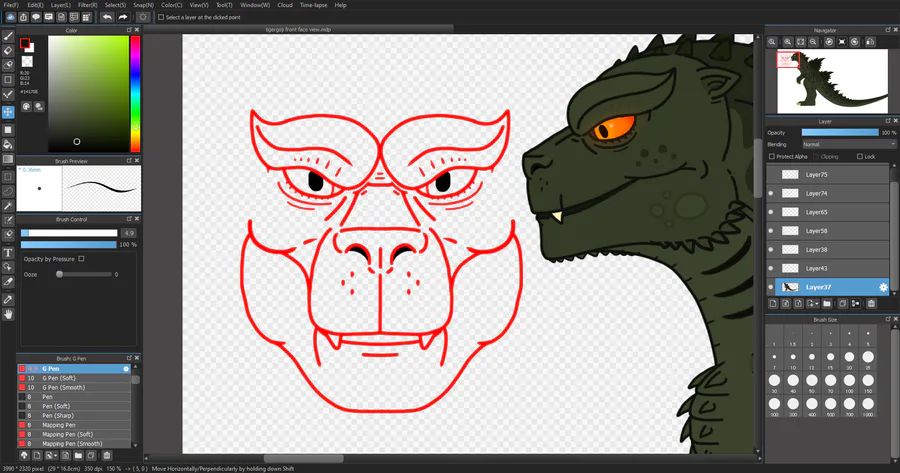Pop out the Color panel
The height and width of the screenshot is (473, 900).
(129, 30)
